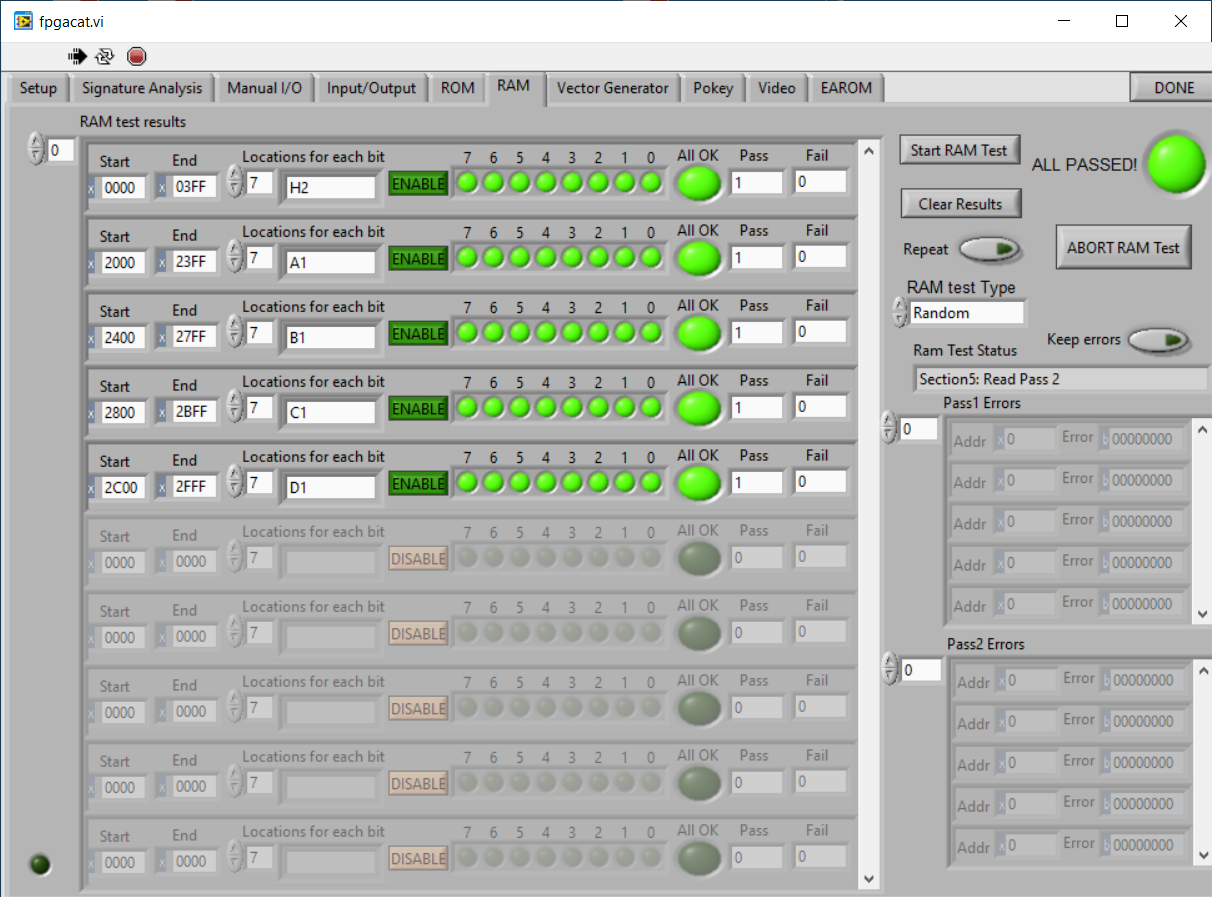Click the All OK LED for H2 row
This screenshot has width=1212, height=897.
tap(698, 184)
